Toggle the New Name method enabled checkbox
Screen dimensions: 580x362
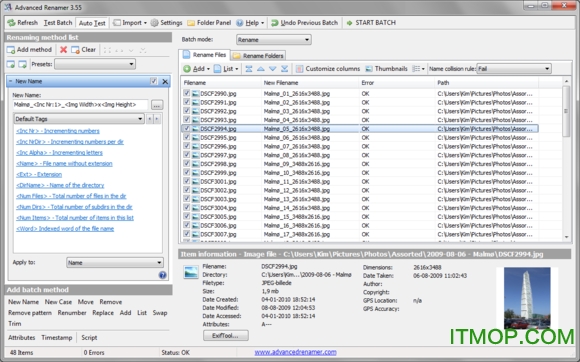pos(154,81)
